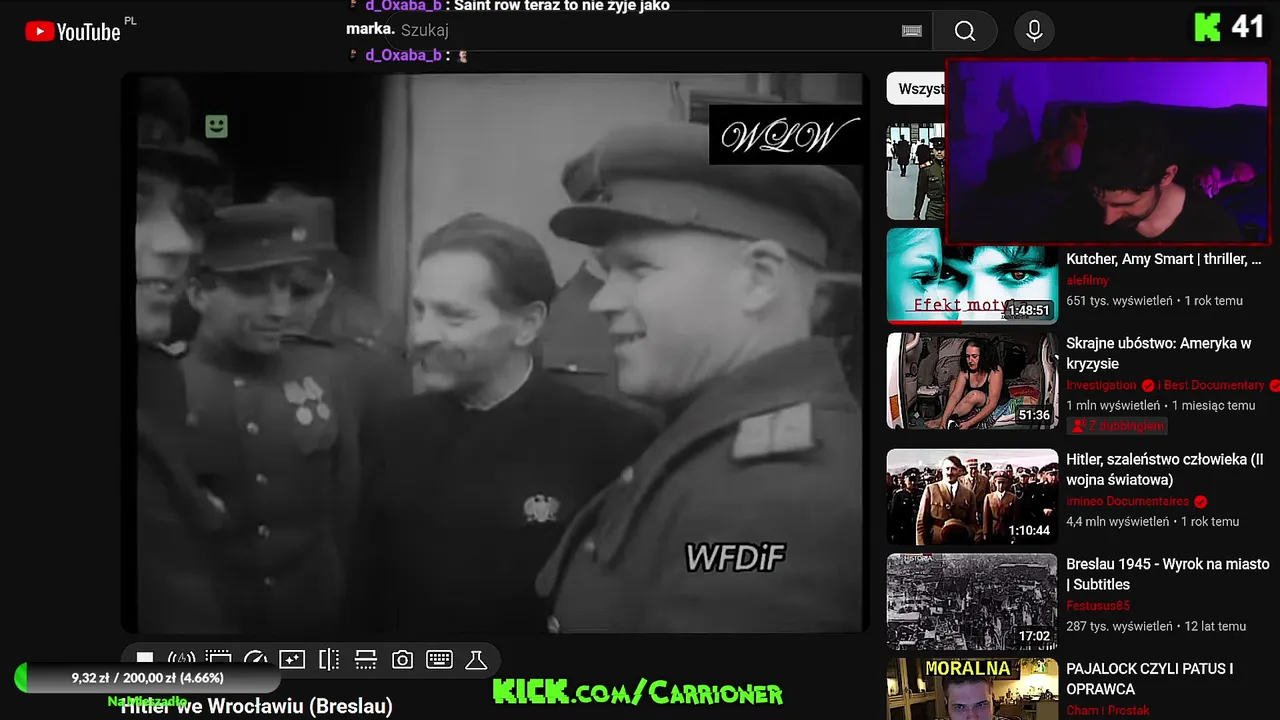This screenshot has height=720, width=1280.
Task: Open video filters sparkle tool
Action: pyautogui.click(x=292, y=659)
